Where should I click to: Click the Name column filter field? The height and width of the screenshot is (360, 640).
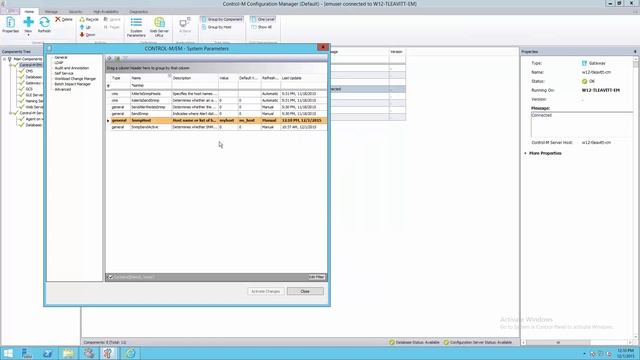click(151, 86)
